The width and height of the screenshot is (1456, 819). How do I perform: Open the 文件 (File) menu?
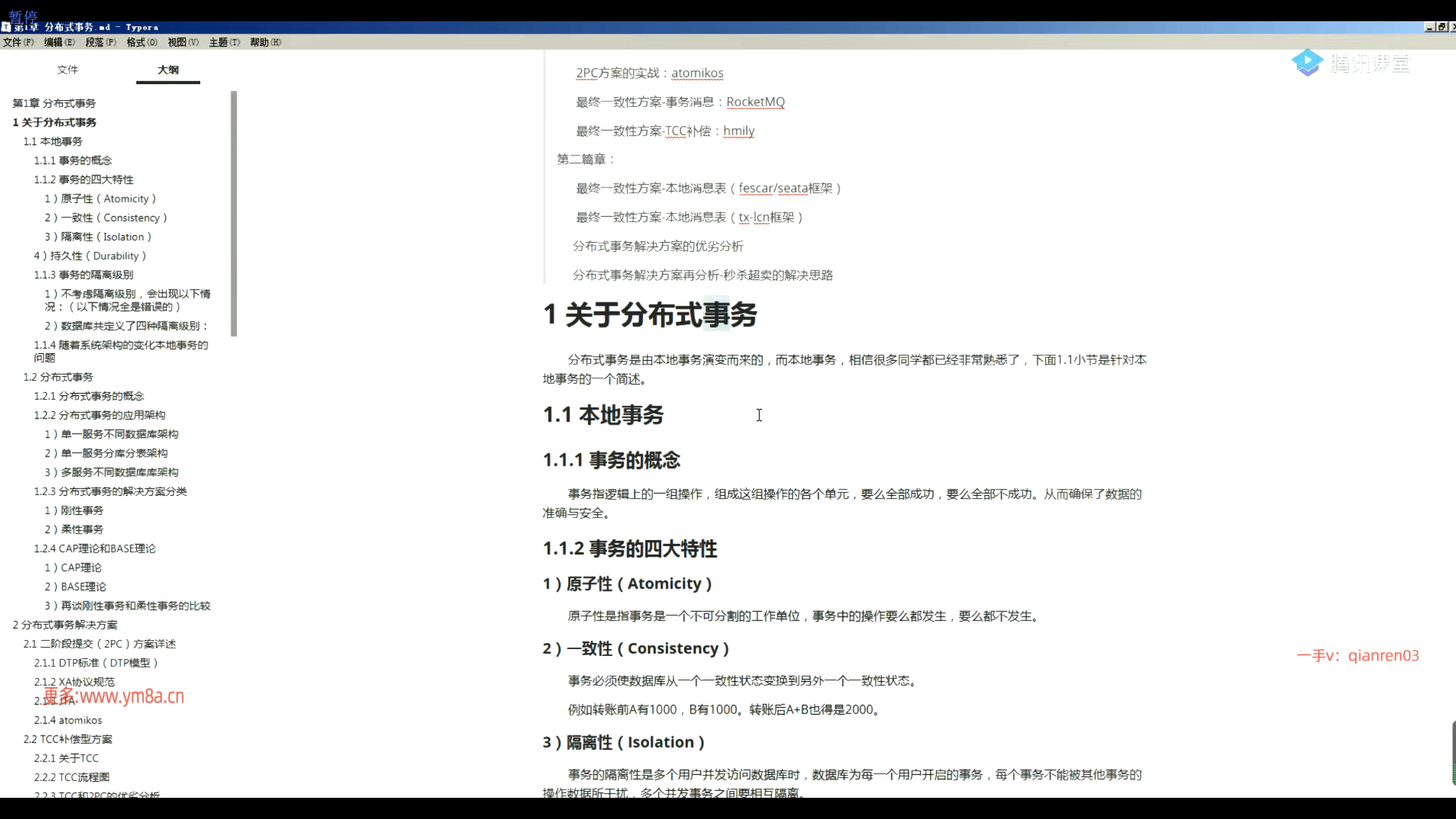coord(17,42)
